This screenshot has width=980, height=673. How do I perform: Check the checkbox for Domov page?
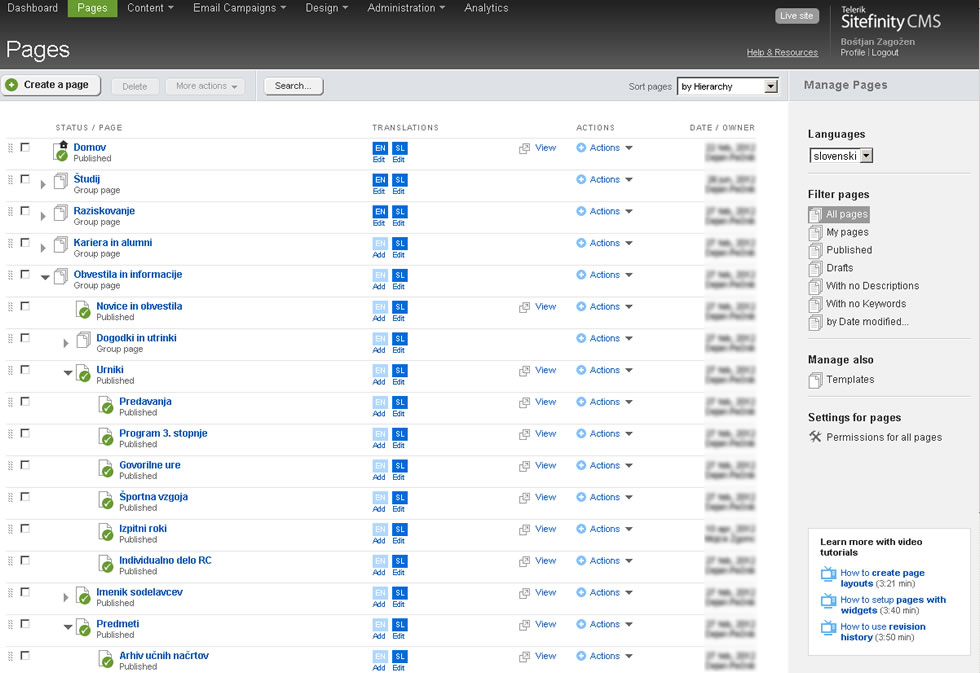[x=25, y=148]
